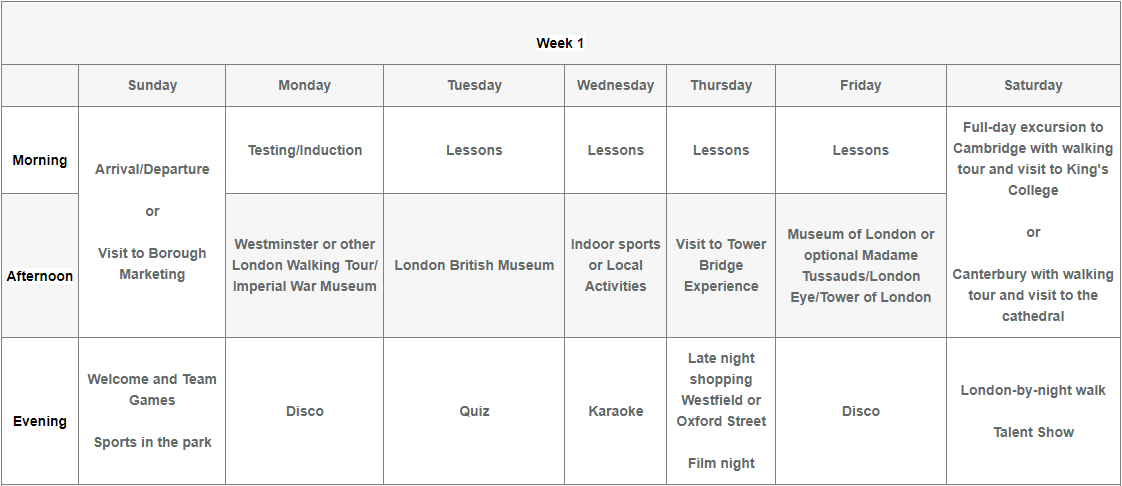Viewport: 1122px width, 486px height.
Task: Select the Thursday column header
Action: (721, 86)
